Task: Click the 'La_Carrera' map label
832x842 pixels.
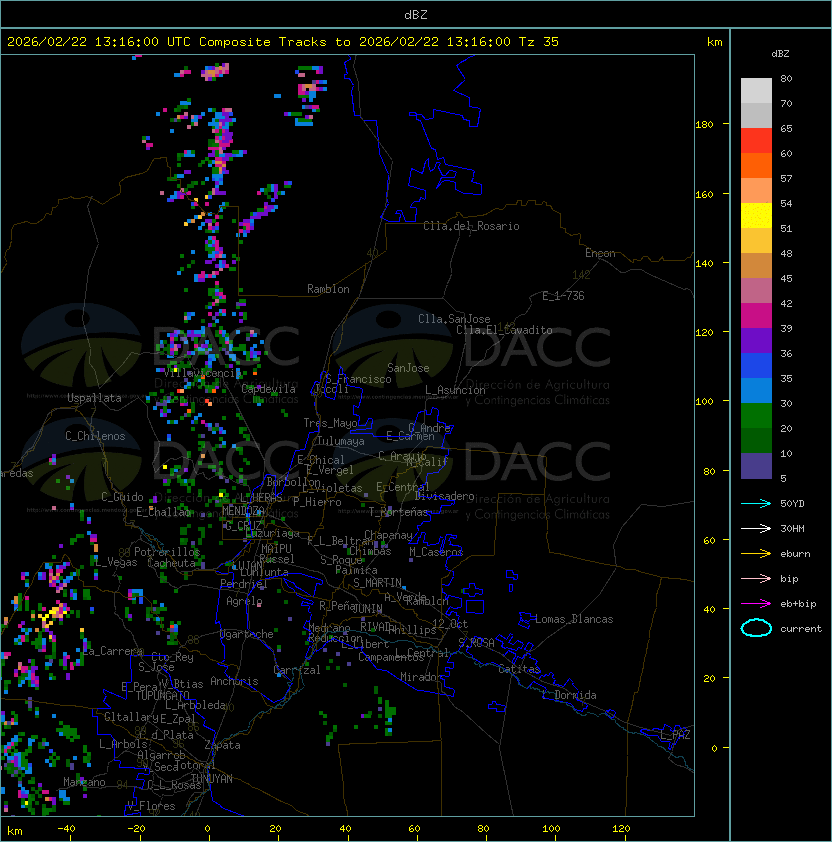Action: tap(113, 651)
